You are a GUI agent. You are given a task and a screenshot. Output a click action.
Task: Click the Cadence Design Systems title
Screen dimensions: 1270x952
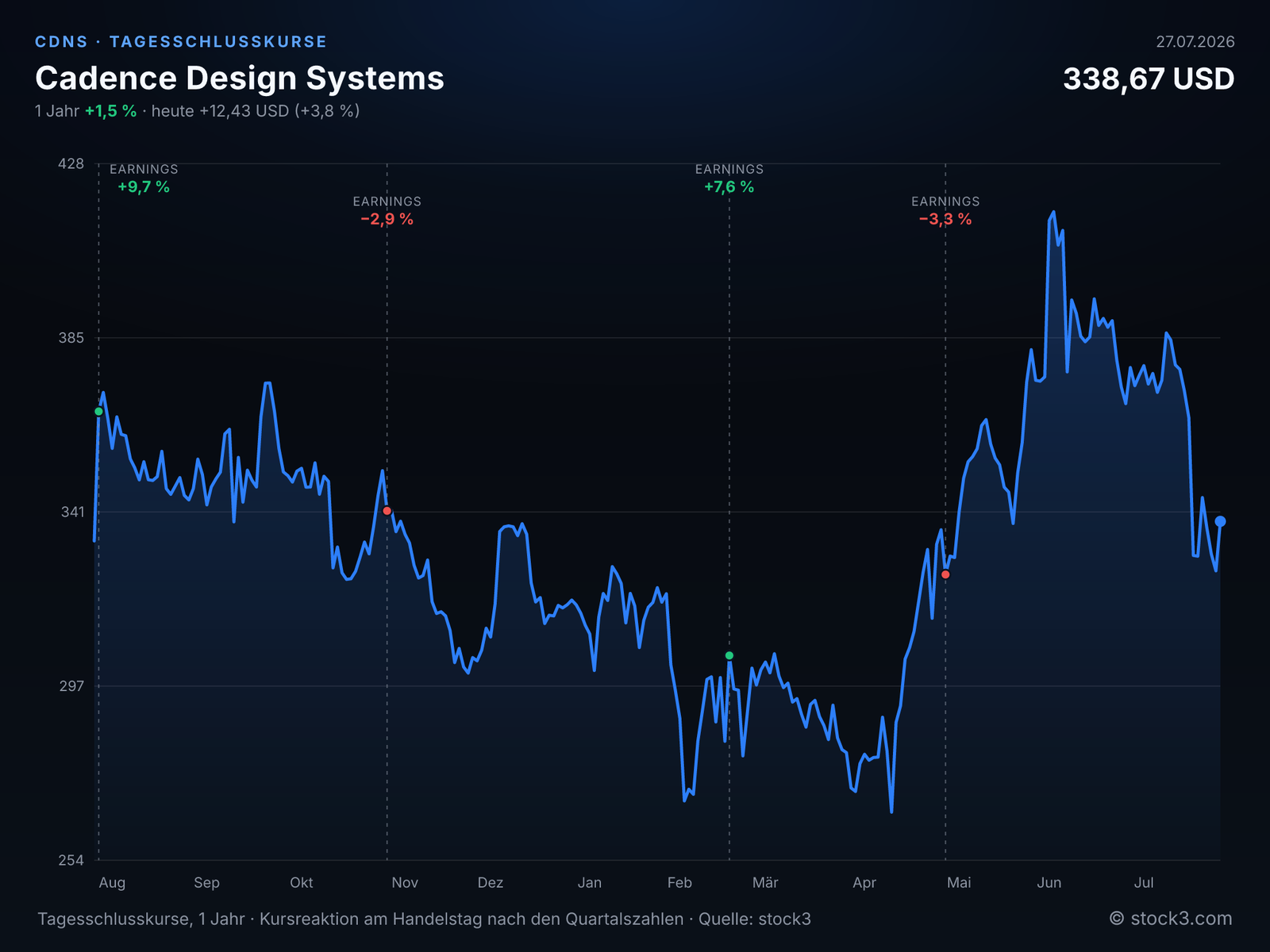click(240, 78)
